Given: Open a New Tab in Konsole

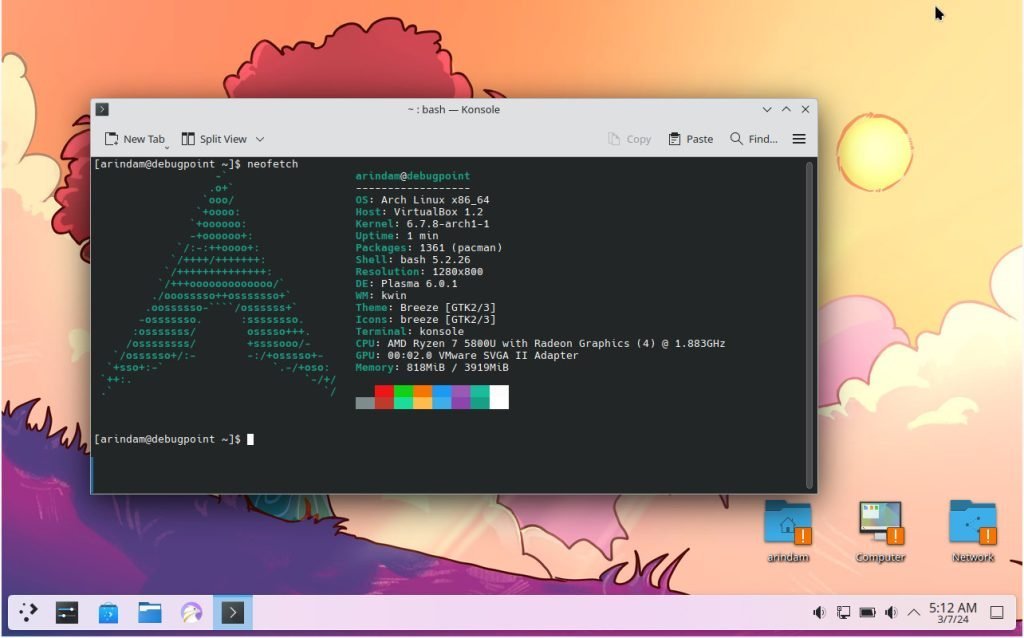Looking at the screenshot, I should pos(135,139).
